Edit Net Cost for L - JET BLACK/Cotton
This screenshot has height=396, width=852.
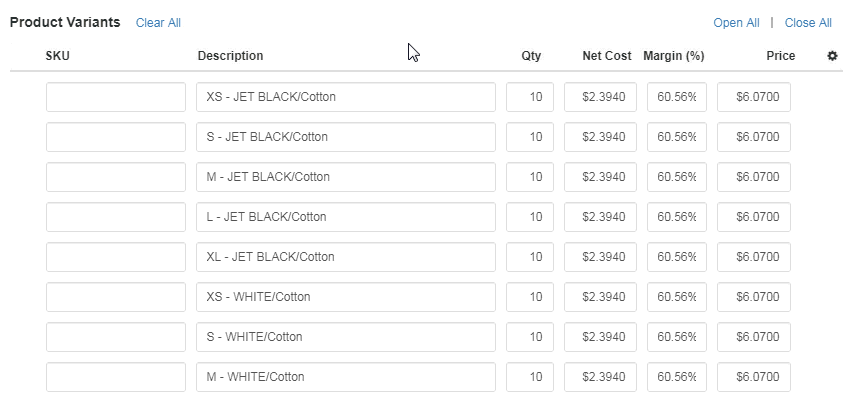coord(600,217)
